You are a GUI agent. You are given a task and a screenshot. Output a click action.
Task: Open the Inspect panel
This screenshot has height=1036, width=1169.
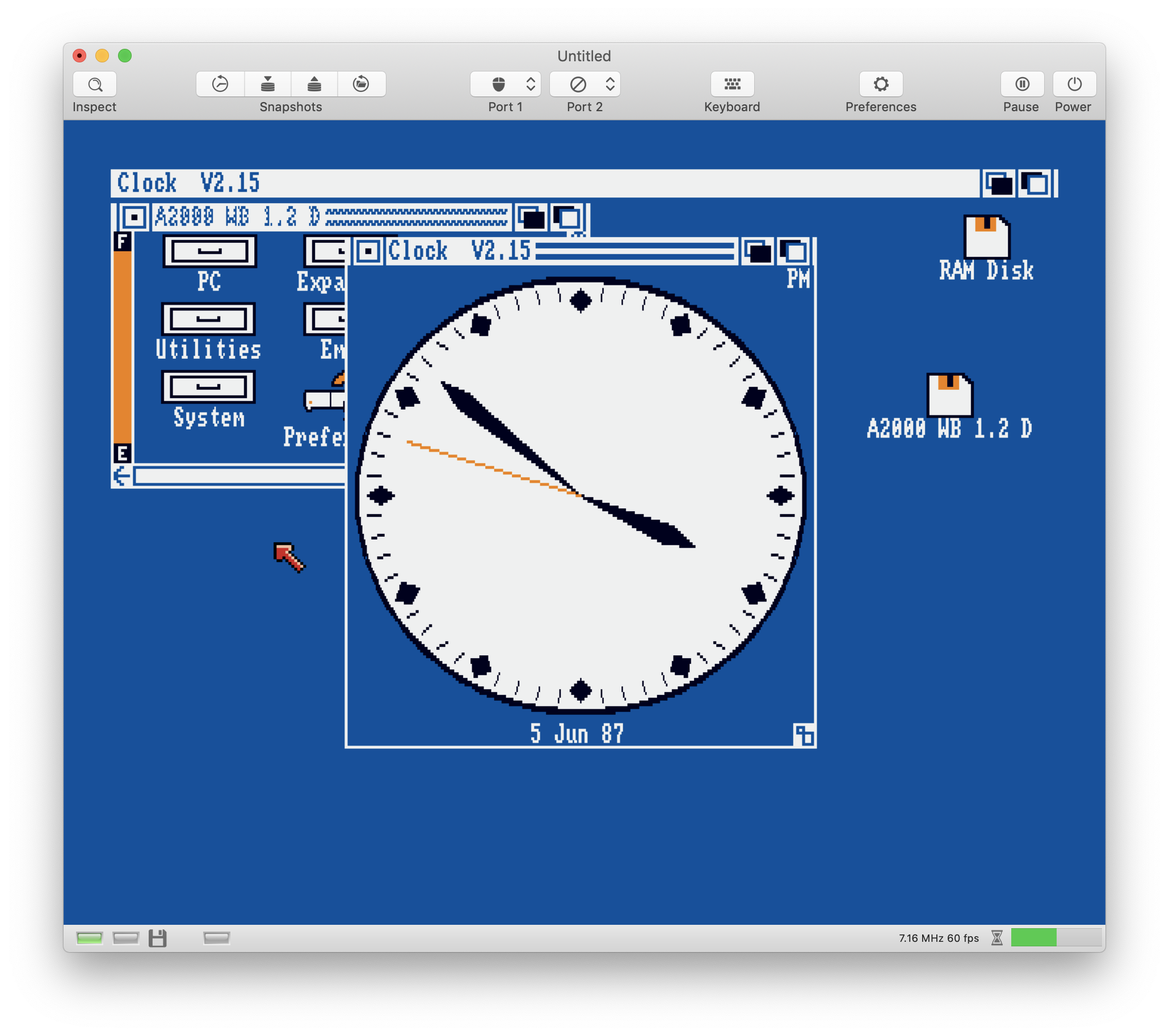click(95, 85)
